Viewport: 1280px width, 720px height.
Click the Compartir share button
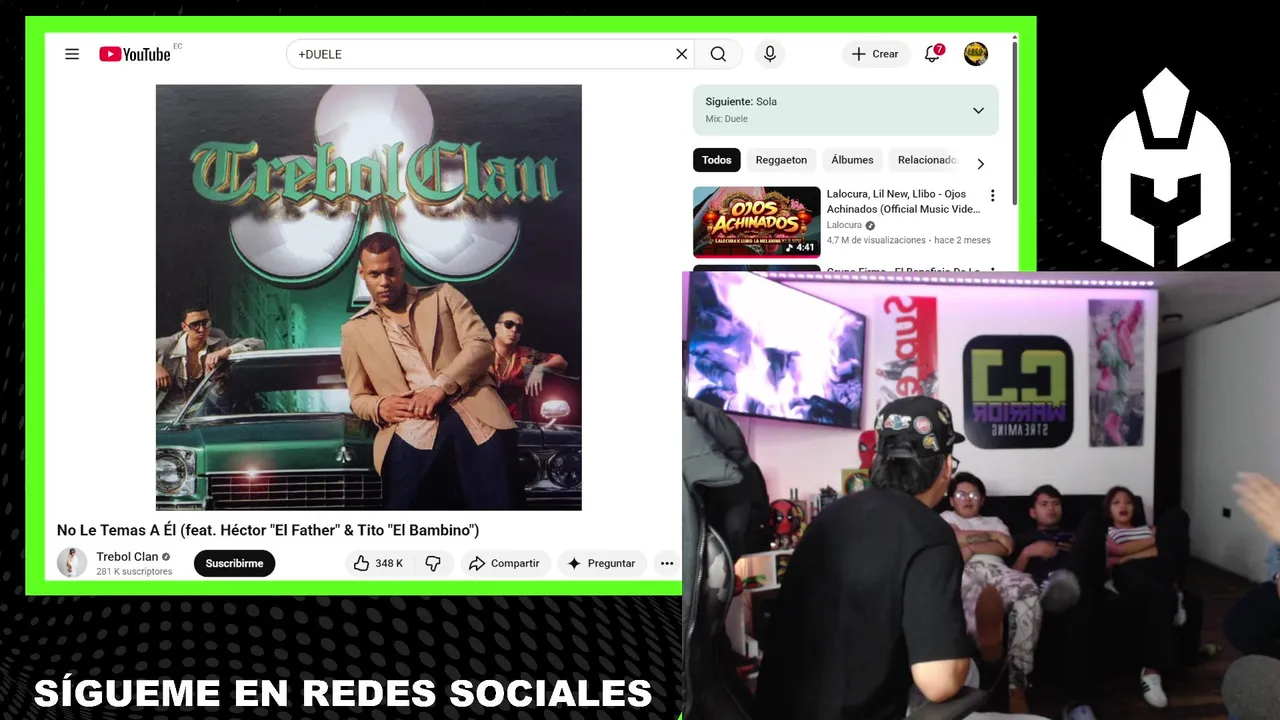coord(504,563)
